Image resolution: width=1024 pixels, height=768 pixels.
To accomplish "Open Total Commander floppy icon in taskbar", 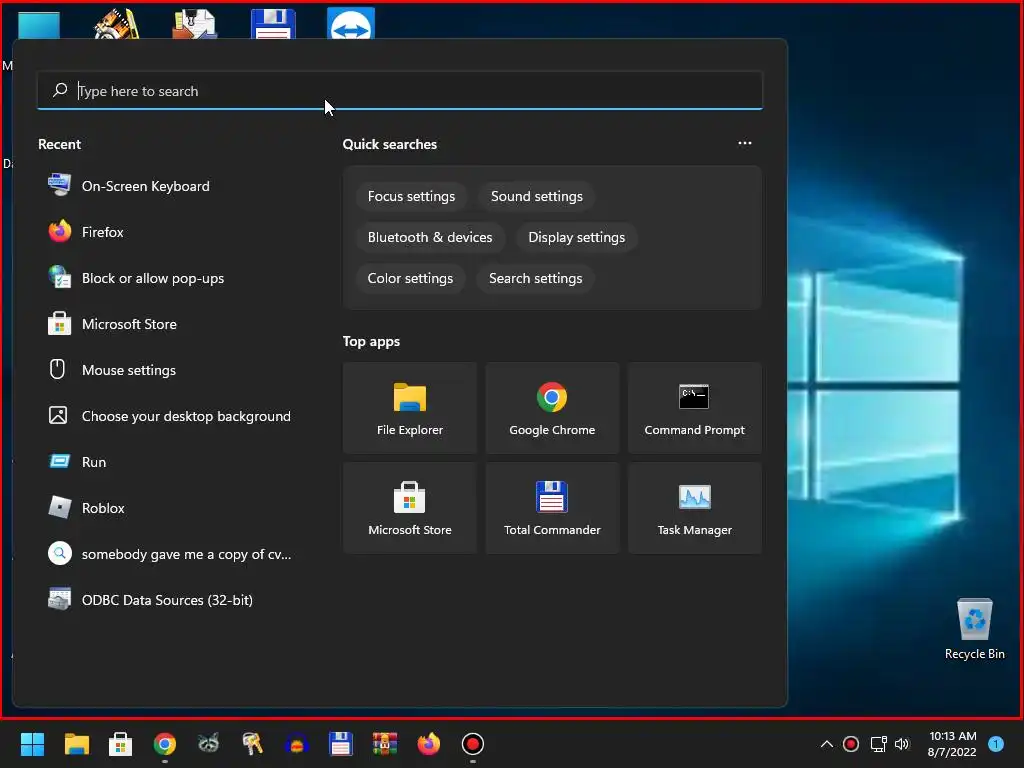I will point(341,744).
